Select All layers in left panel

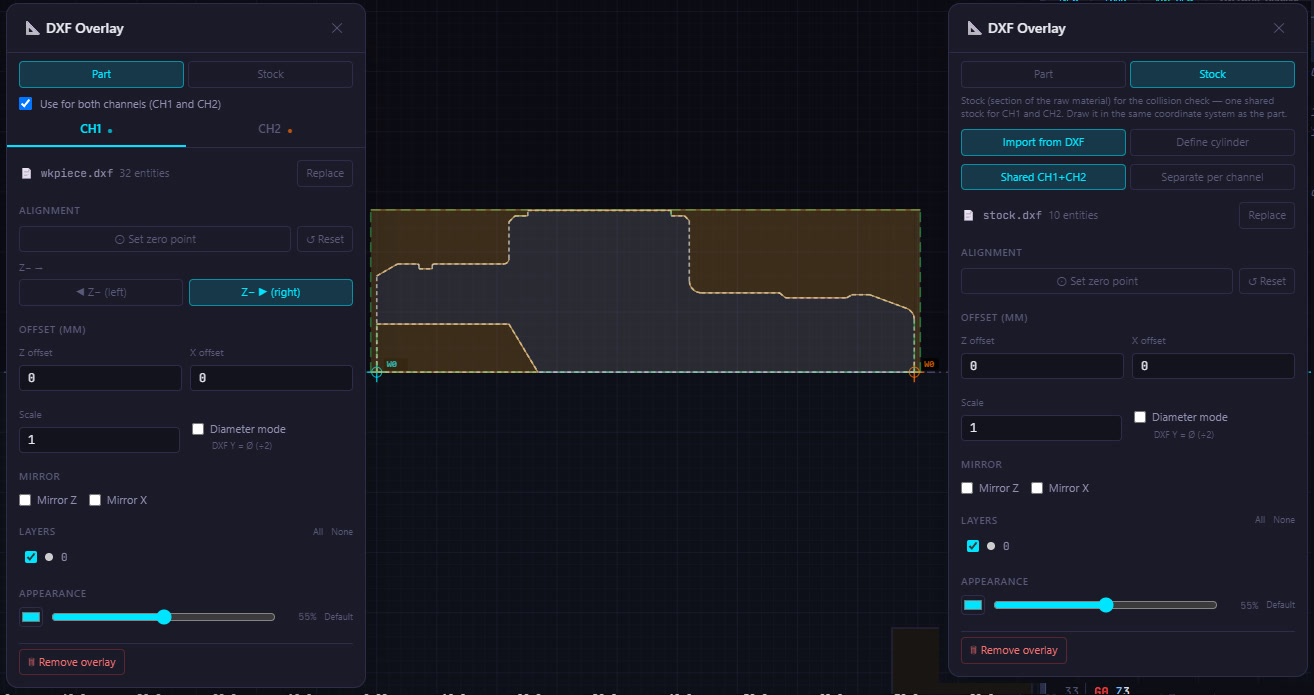[318, 532]
